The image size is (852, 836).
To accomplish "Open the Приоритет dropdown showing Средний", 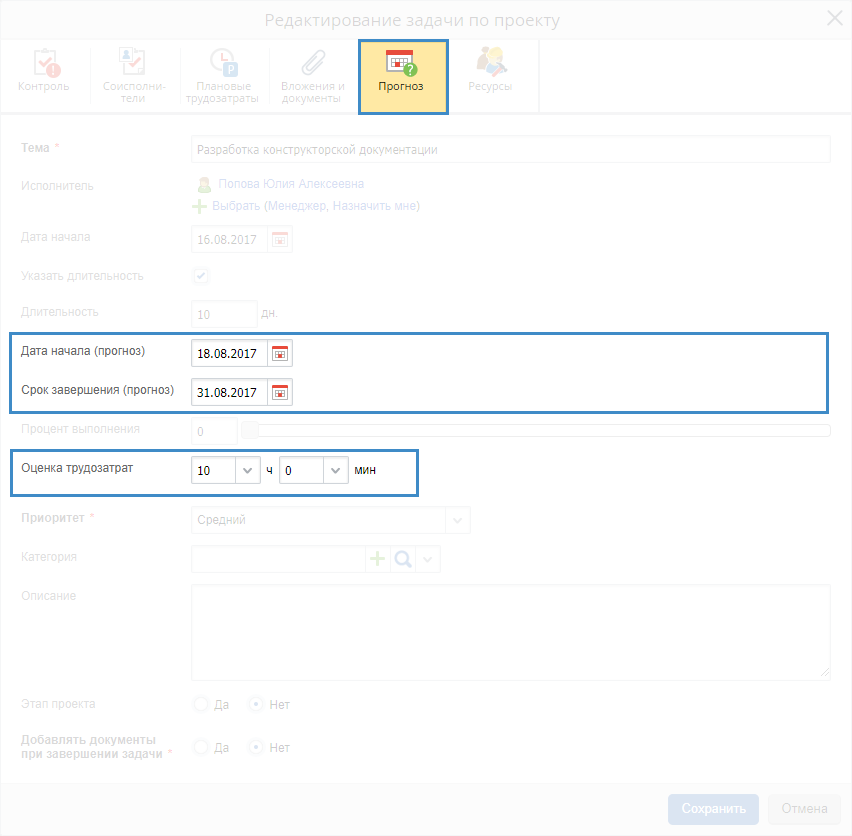I will point(457,520).
